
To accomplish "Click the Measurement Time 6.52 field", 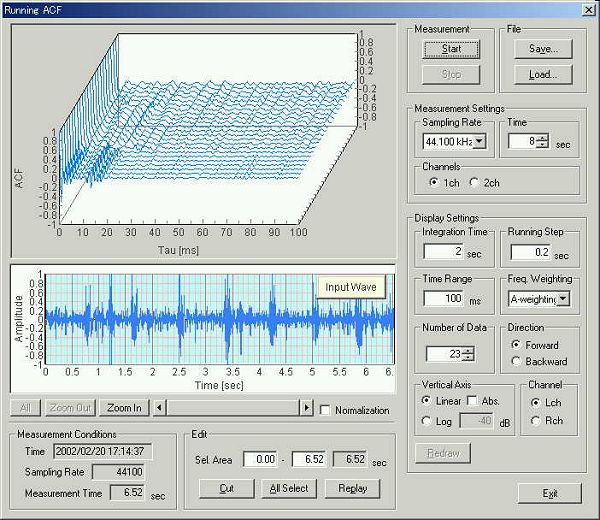I will [x=127, y=492].
